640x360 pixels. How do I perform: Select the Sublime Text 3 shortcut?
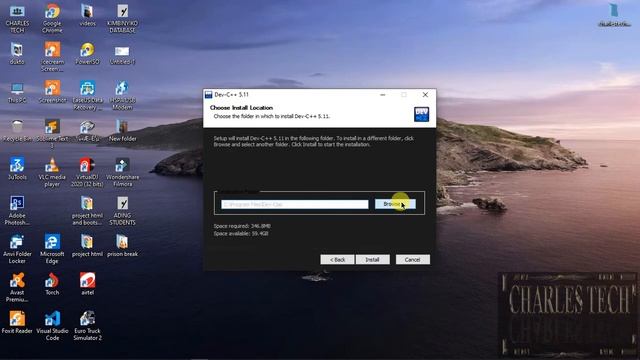pos(52,134)
